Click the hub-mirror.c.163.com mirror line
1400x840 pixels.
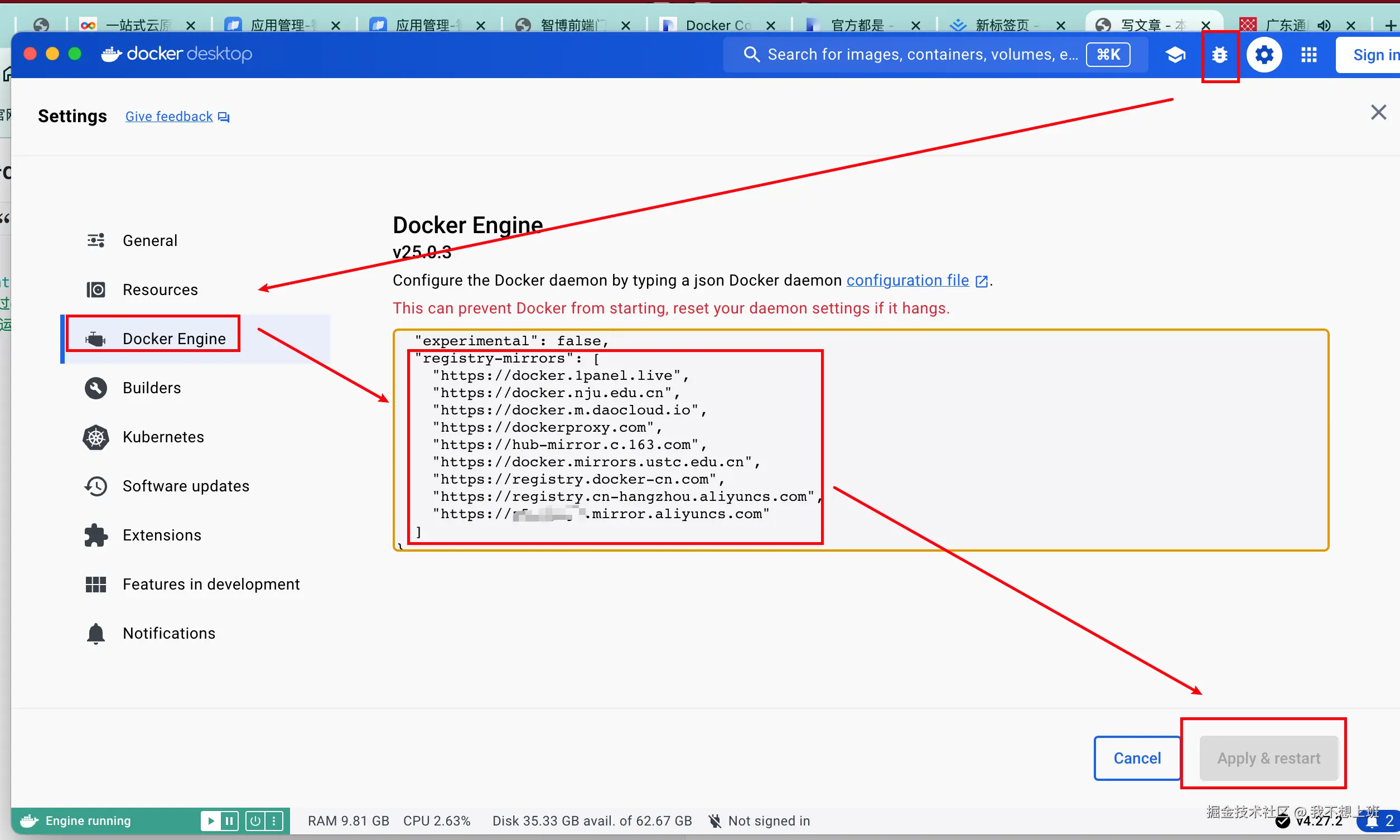pyautogui.click(x=569, y=446)
